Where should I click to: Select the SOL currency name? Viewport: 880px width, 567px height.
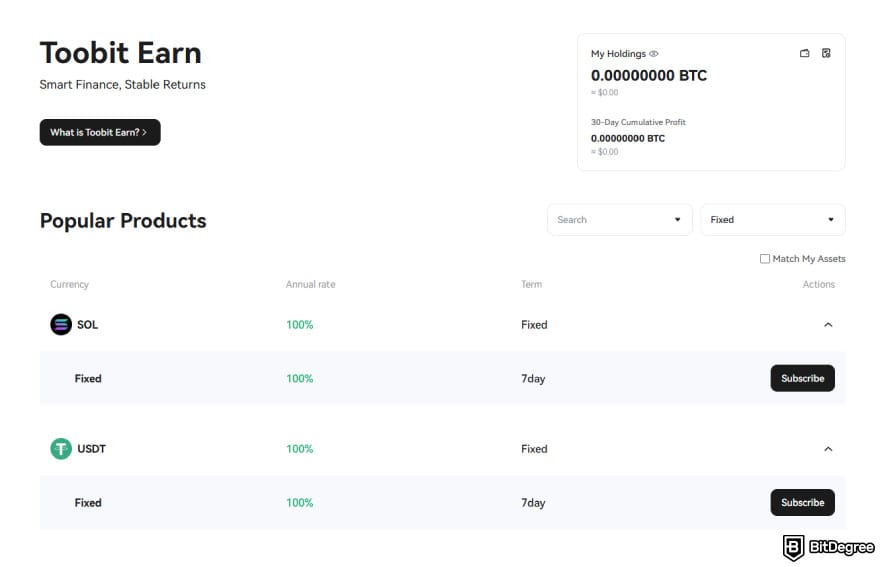point(88,324)
